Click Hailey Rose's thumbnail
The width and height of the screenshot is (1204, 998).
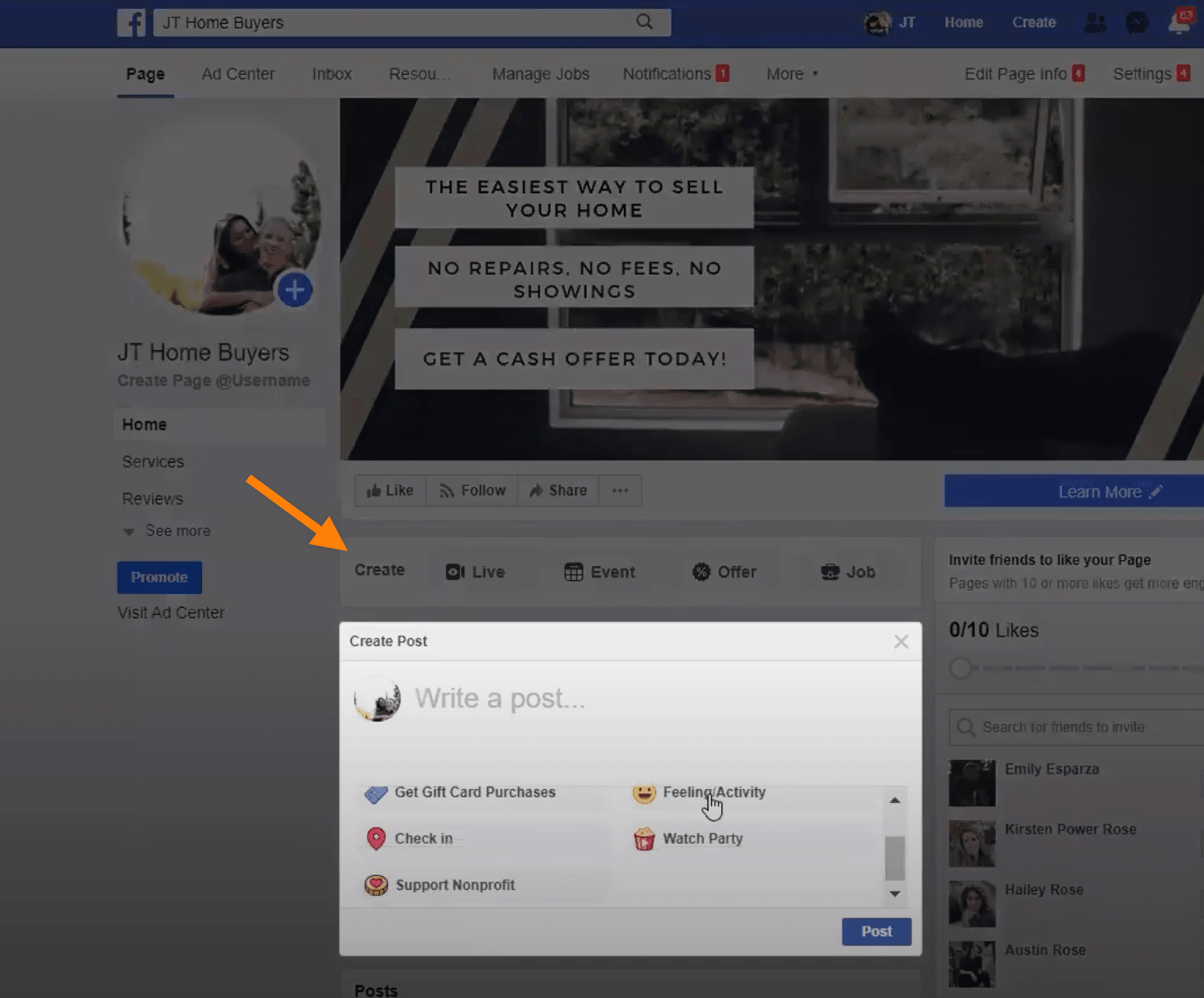pos(972,903)
